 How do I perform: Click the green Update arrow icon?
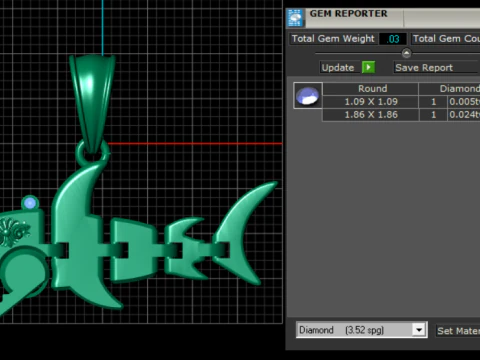coord(368,67)
